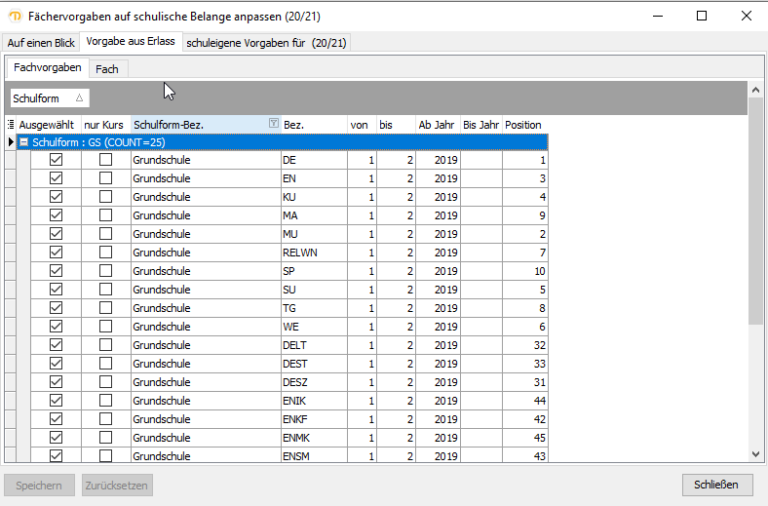Click the current row indicator arrow

click(10, 143)
